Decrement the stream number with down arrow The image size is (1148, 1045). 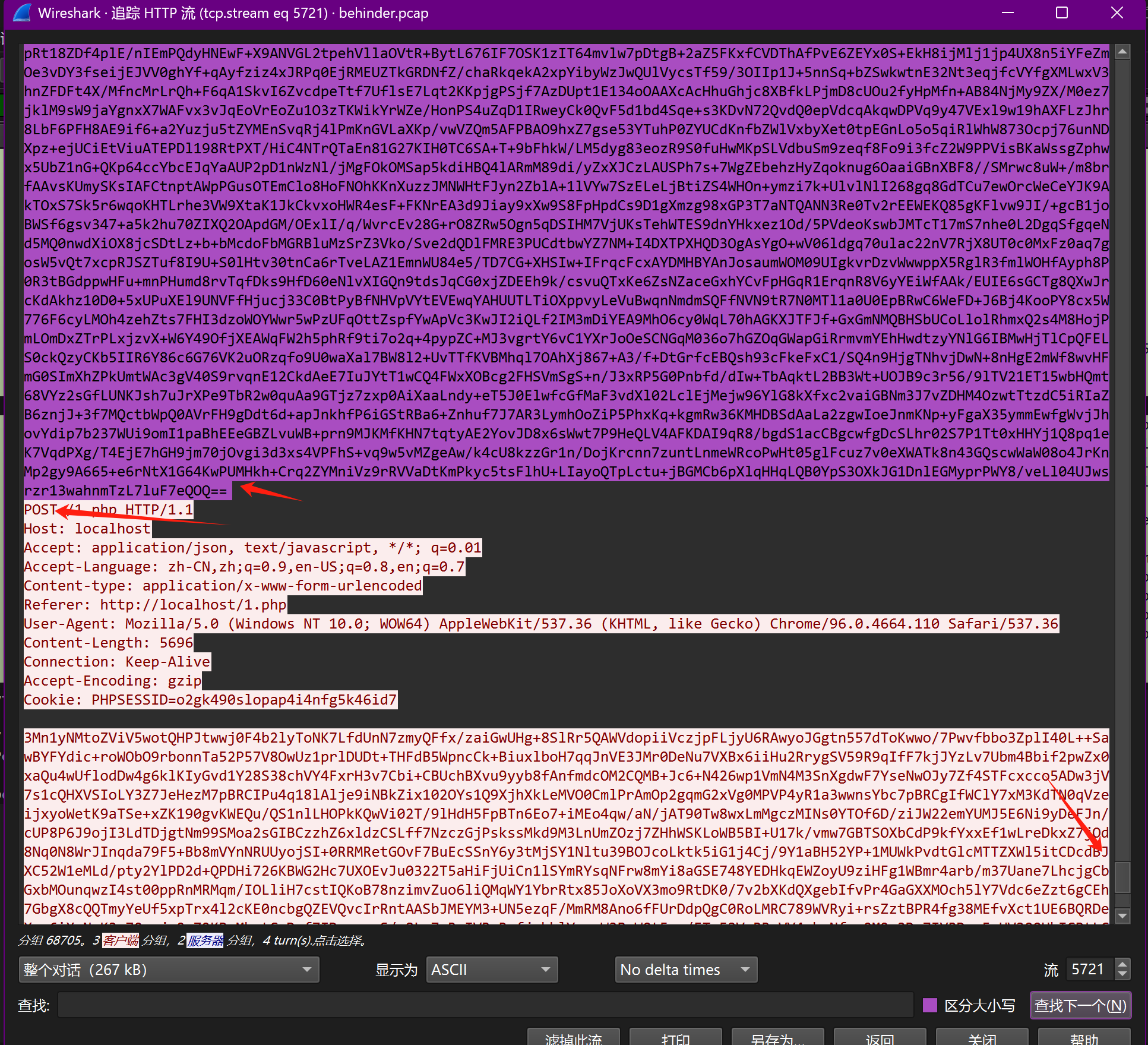coord(1122,974)
